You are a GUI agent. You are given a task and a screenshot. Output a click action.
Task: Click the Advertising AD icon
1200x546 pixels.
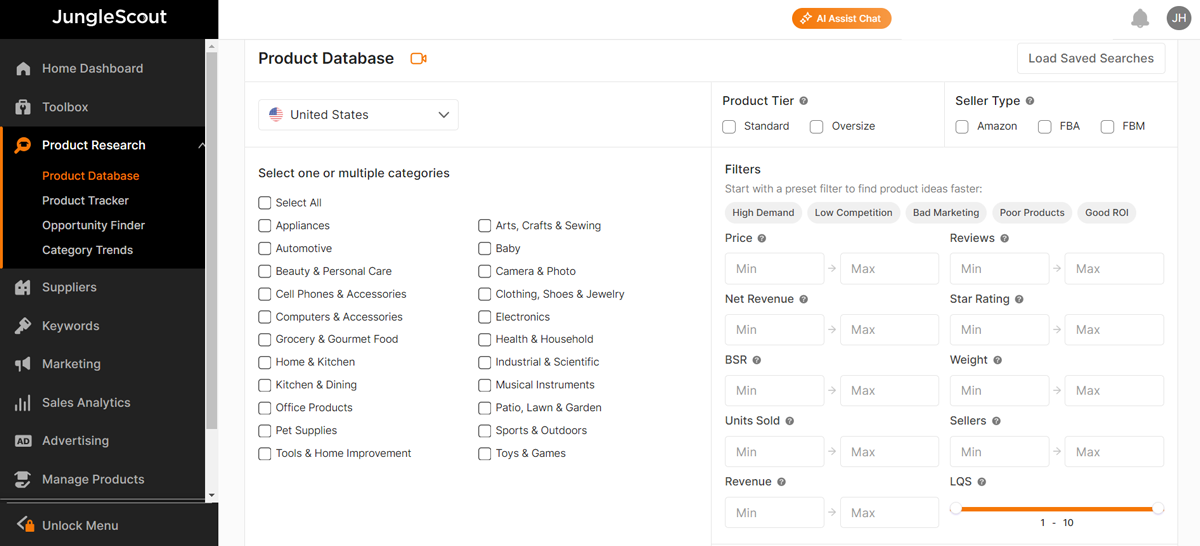tap(23, 441)
